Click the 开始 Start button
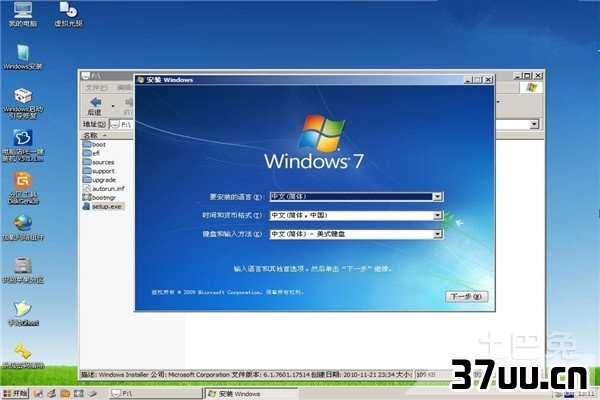 (15, 393)
